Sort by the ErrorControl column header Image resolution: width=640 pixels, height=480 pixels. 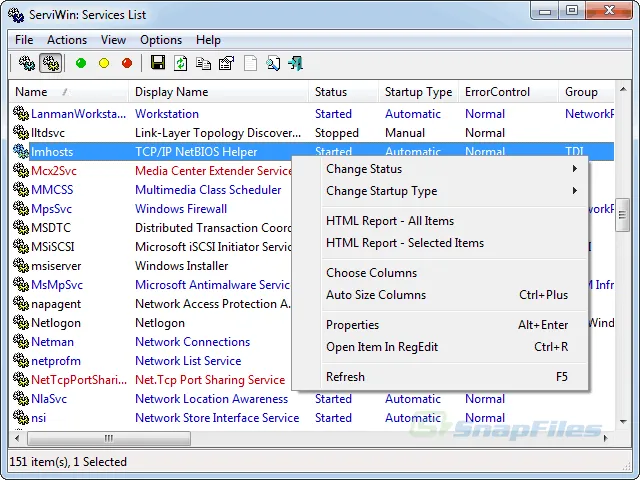509,92
